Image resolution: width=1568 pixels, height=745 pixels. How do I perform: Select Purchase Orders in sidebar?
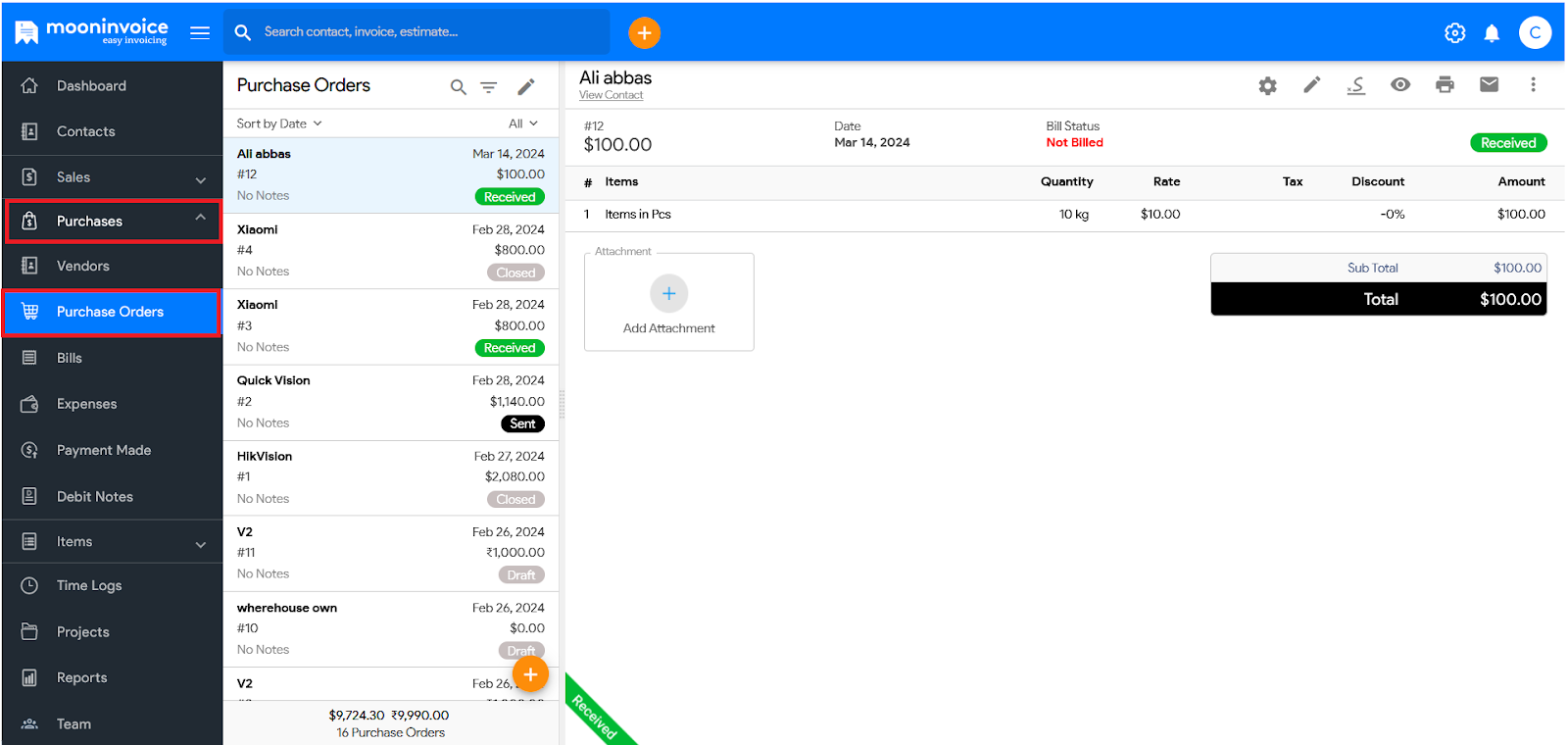pyautogui.click(x=113, y=312)
